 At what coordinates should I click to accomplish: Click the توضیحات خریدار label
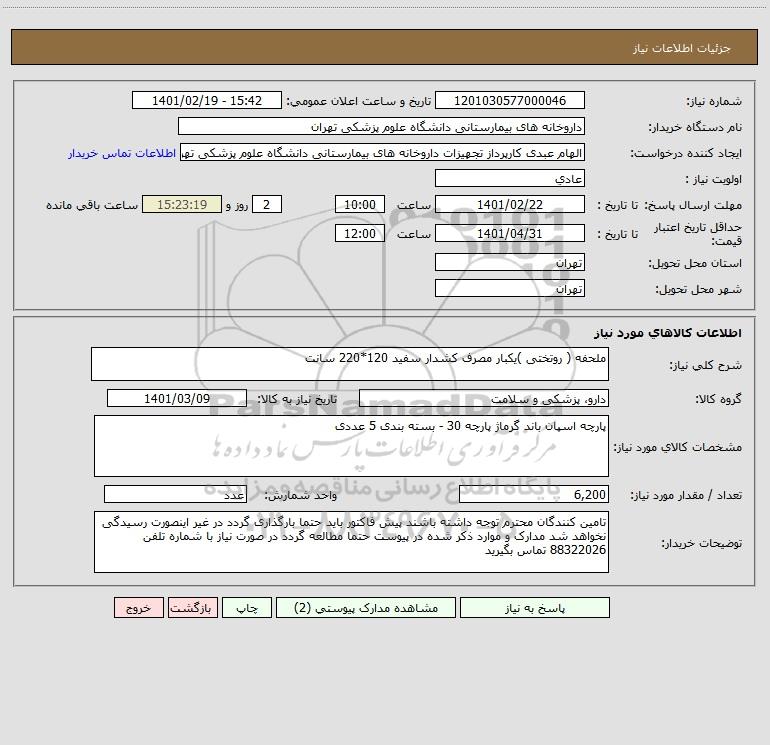[702, 543]
